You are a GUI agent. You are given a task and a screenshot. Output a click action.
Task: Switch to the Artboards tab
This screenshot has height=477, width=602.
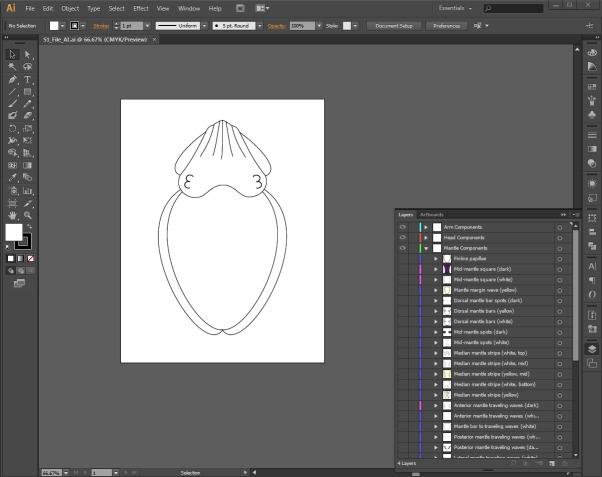[432, 214]
